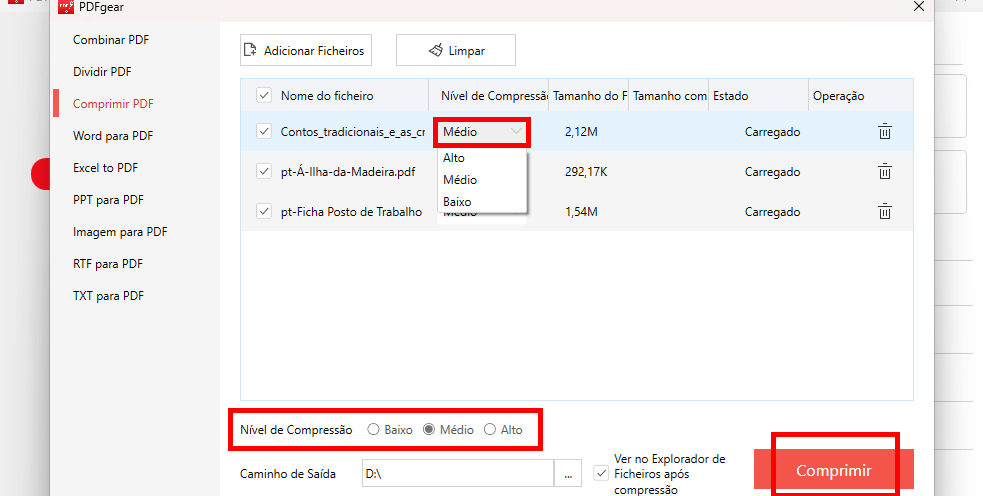
Task: Open Excel to PDF in the sidebar
Action: (105, 167)
